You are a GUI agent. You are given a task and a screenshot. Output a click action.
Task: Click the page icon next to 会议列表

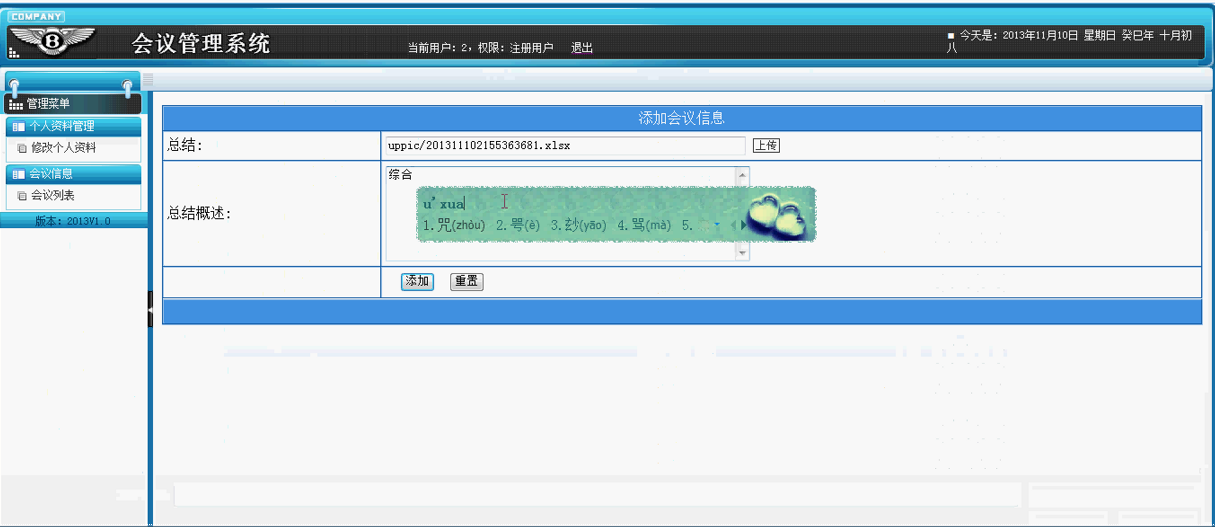click(x=22, y=197)
